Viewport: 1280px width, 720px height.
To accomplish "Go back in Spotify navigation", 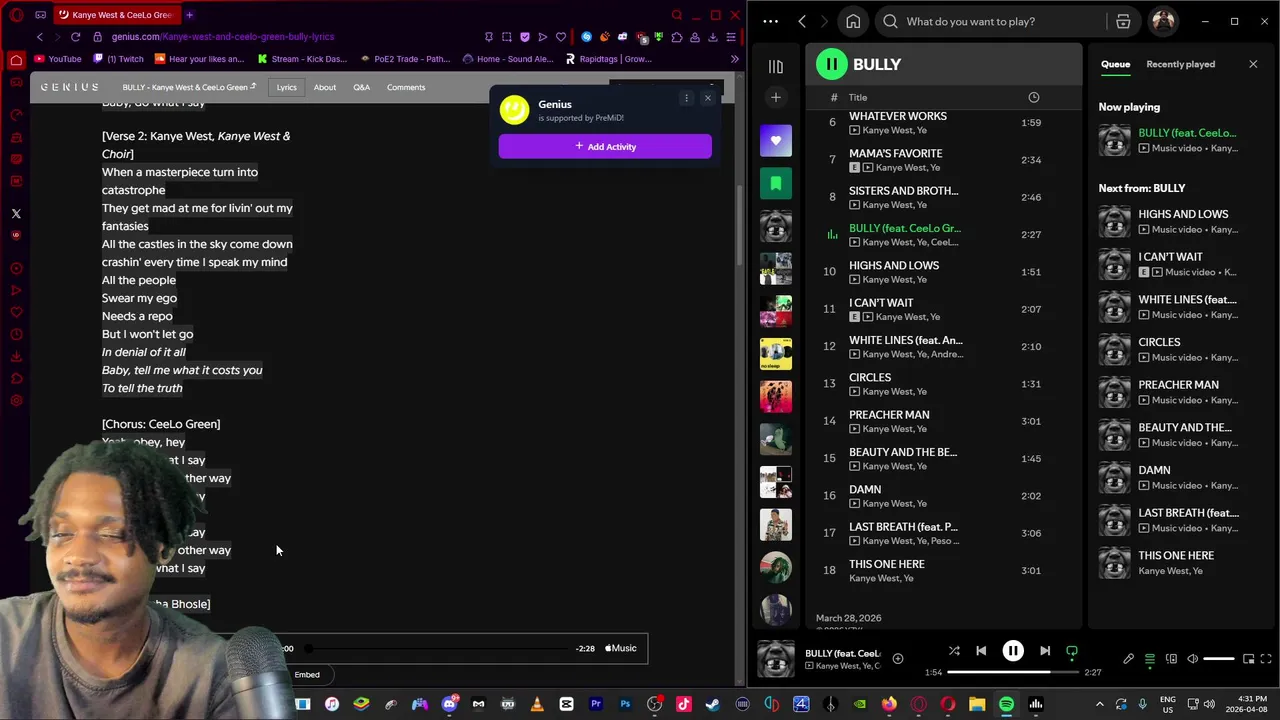I will [x=802, y=21].
